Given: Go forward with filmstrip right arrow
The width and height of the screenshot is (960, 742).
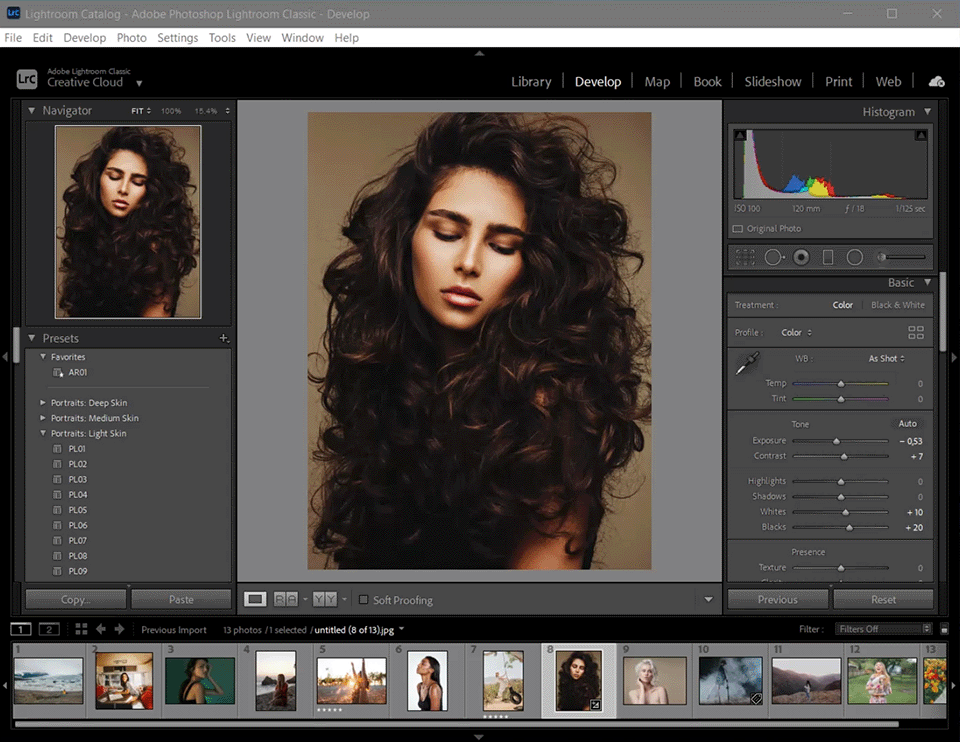Looking at the screenshot, I should coord(119,629).
